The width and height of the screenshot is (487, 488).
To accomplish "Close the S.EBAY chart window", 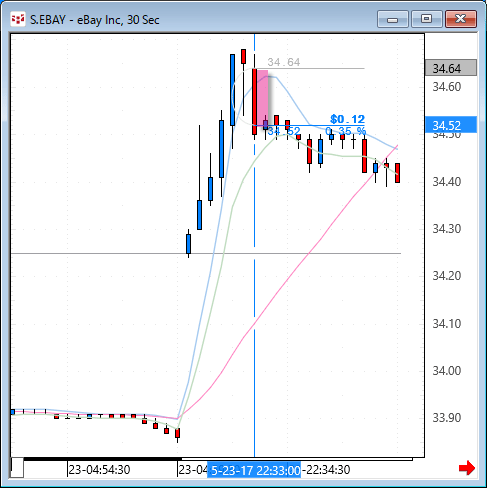I will [x=461, y=19].
